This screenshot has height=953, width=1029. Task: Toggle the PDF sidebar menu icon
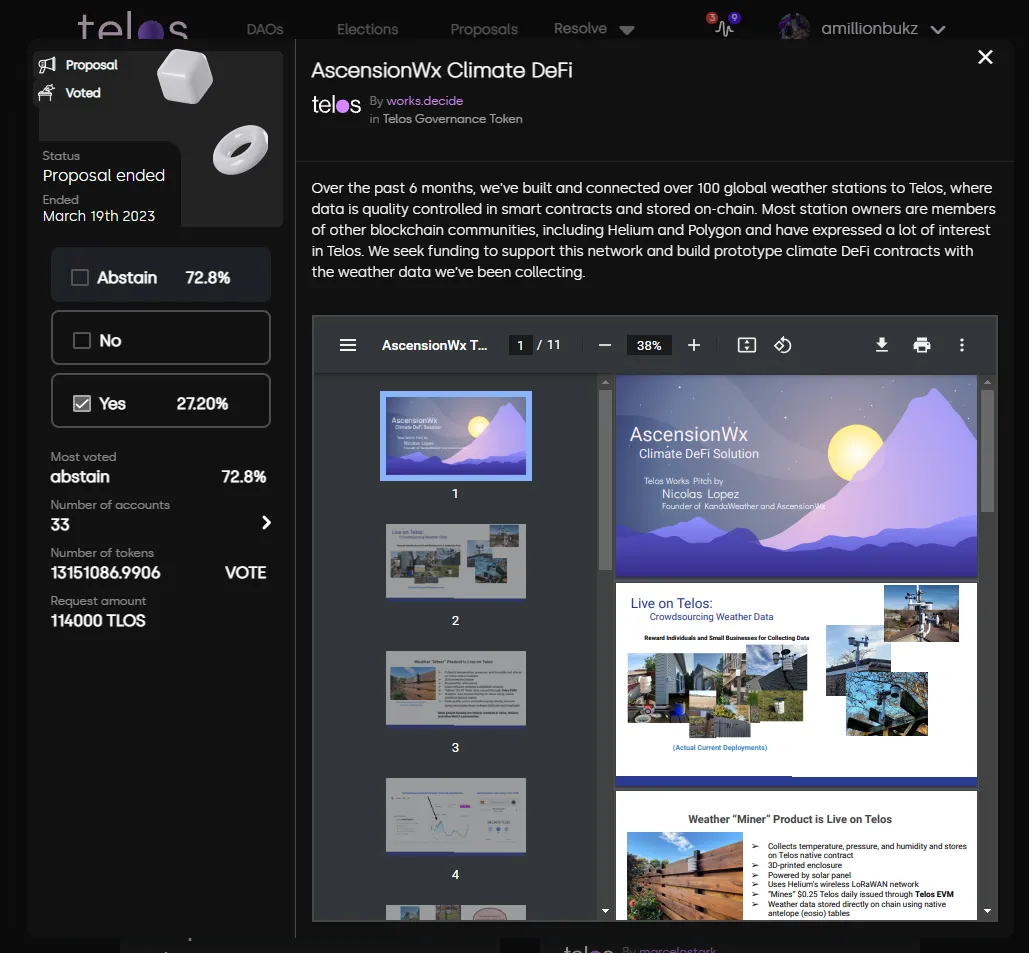(348, 345)
